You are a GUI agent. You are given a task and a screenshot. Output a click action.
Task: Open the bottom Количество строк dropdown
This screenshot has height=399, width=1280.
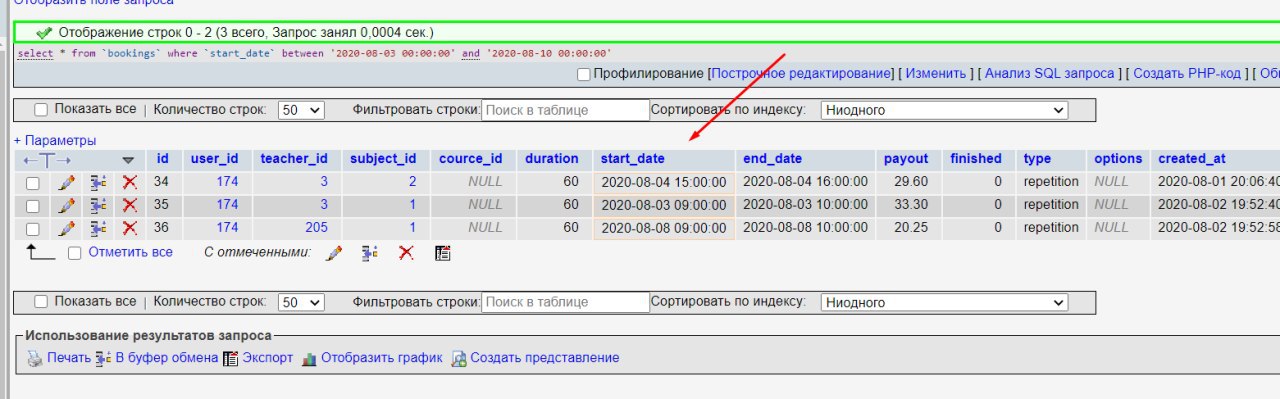[301, 302]
